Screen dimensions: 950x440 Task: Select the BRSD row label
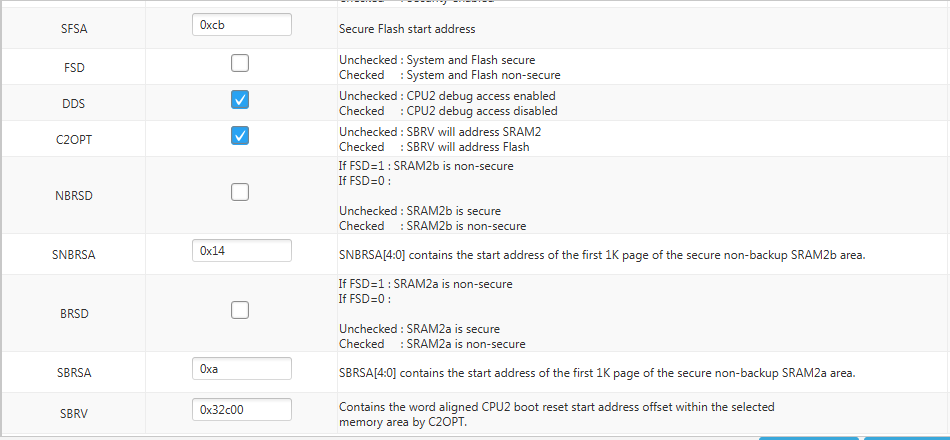point(73,315)
